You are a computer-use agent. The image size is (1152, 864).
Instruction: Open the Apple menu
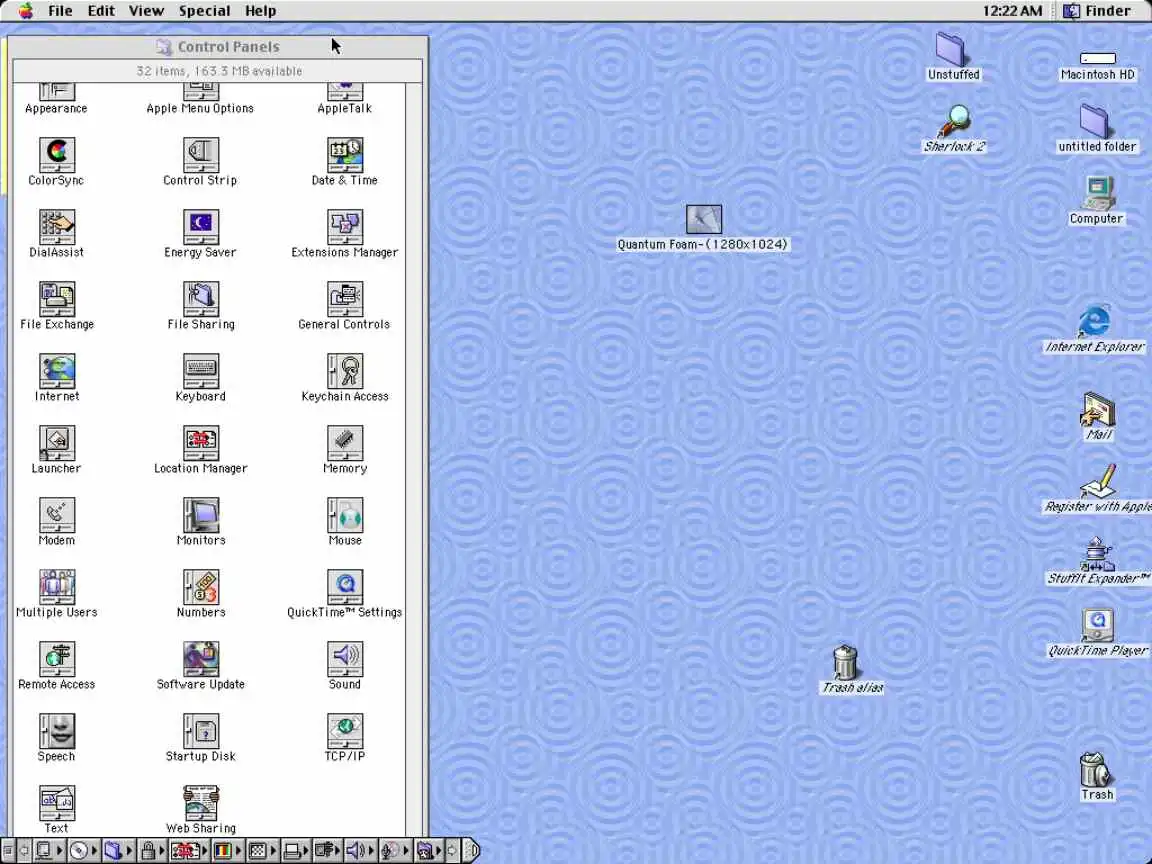point(26,10)
